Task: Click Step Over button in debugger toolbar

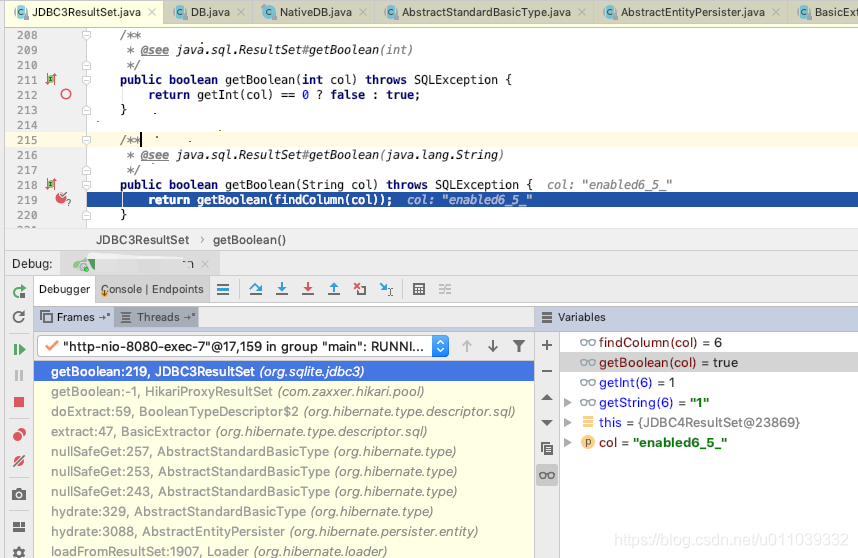Action: (x=256, y=289)
